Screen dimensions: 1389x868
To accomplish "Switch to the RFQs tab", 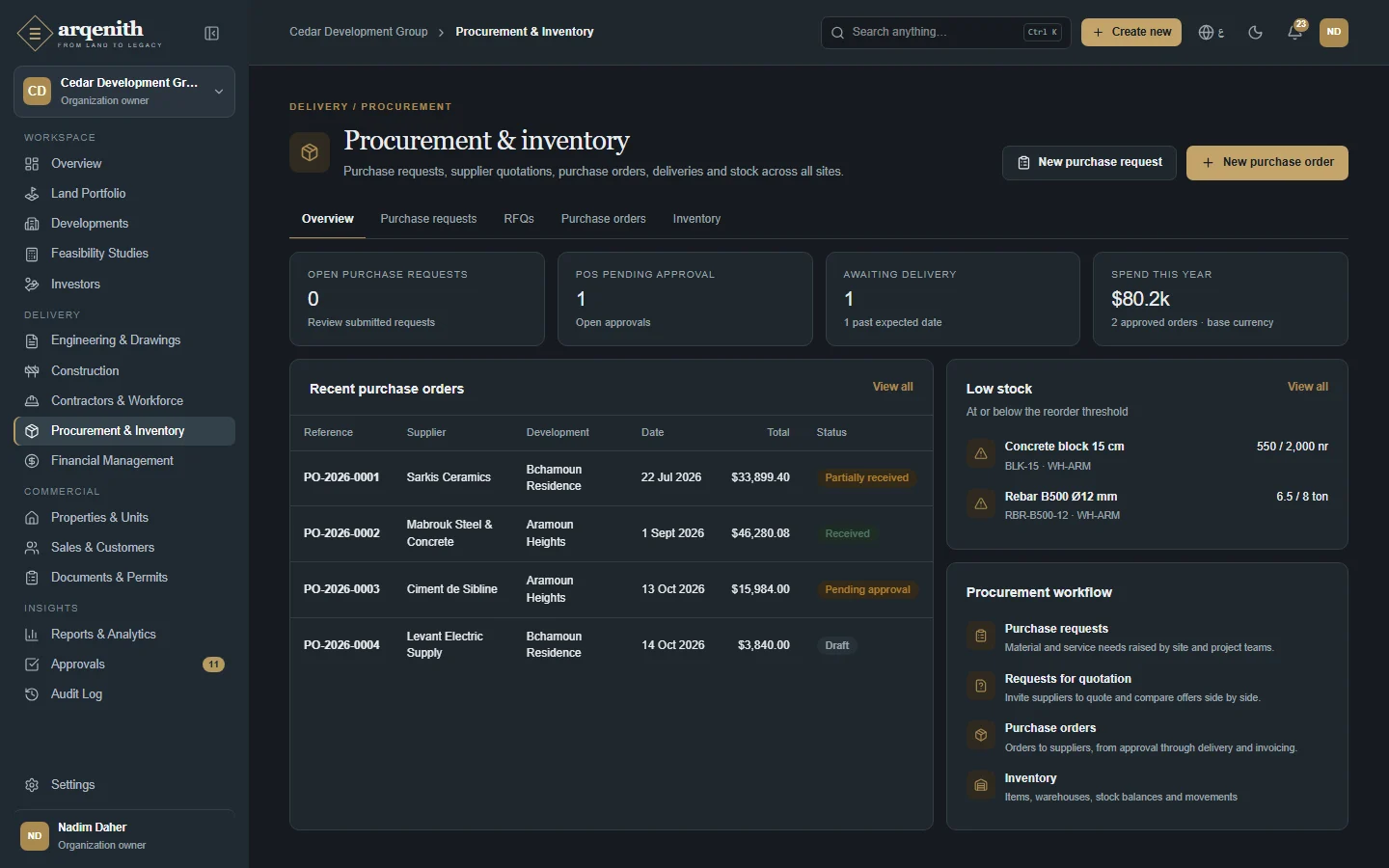I will 519,219.
